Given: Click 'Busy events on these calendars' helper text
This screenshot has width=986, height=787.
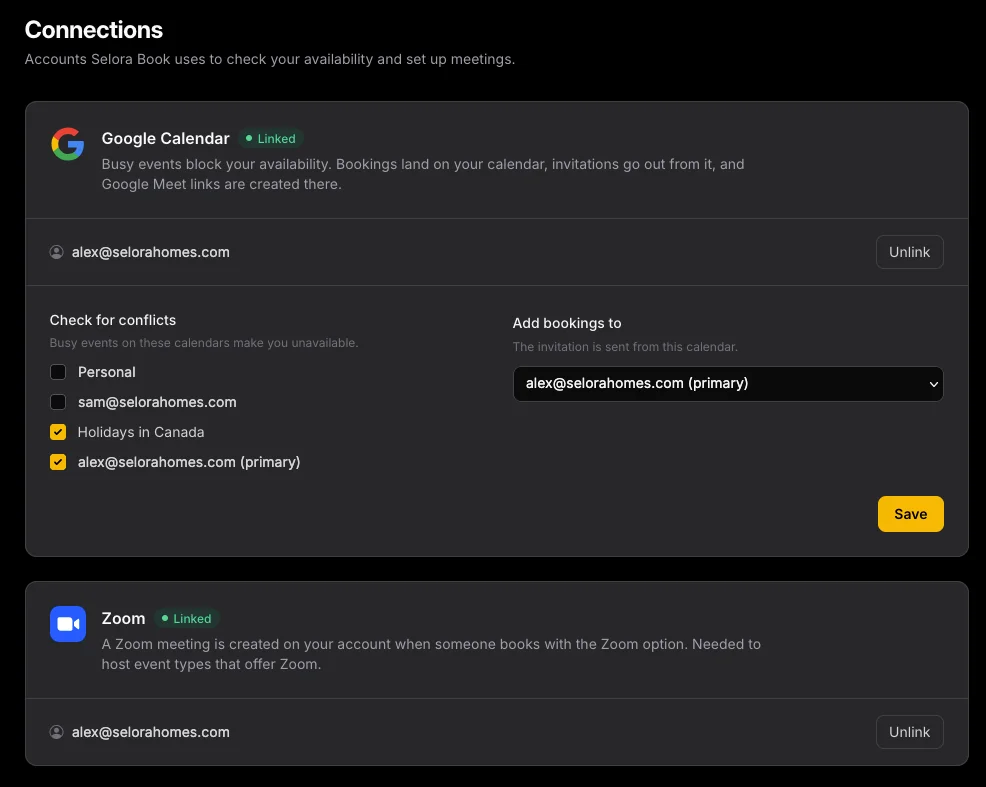Looking at the screenshot, I should tap(204, 343).
